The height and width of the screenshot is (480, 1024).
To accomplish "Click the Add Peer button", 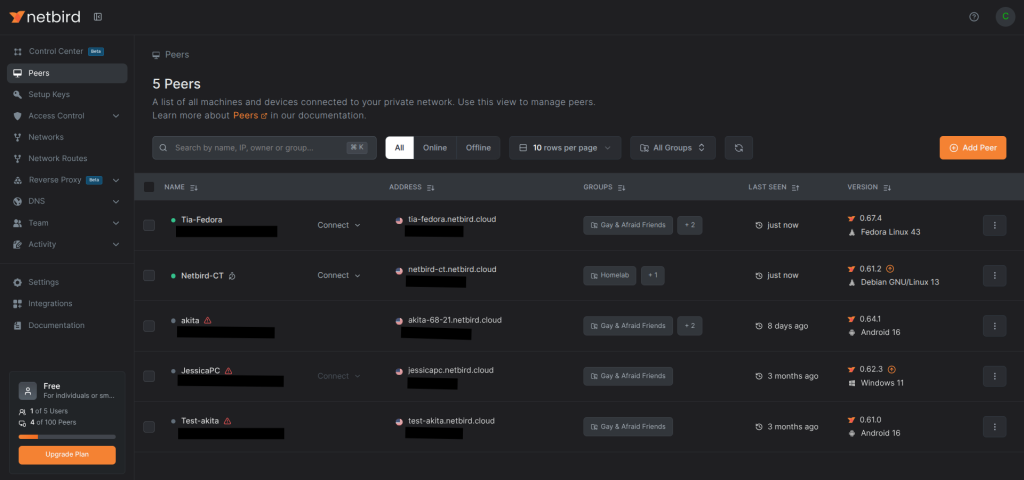I will (972, 148).
